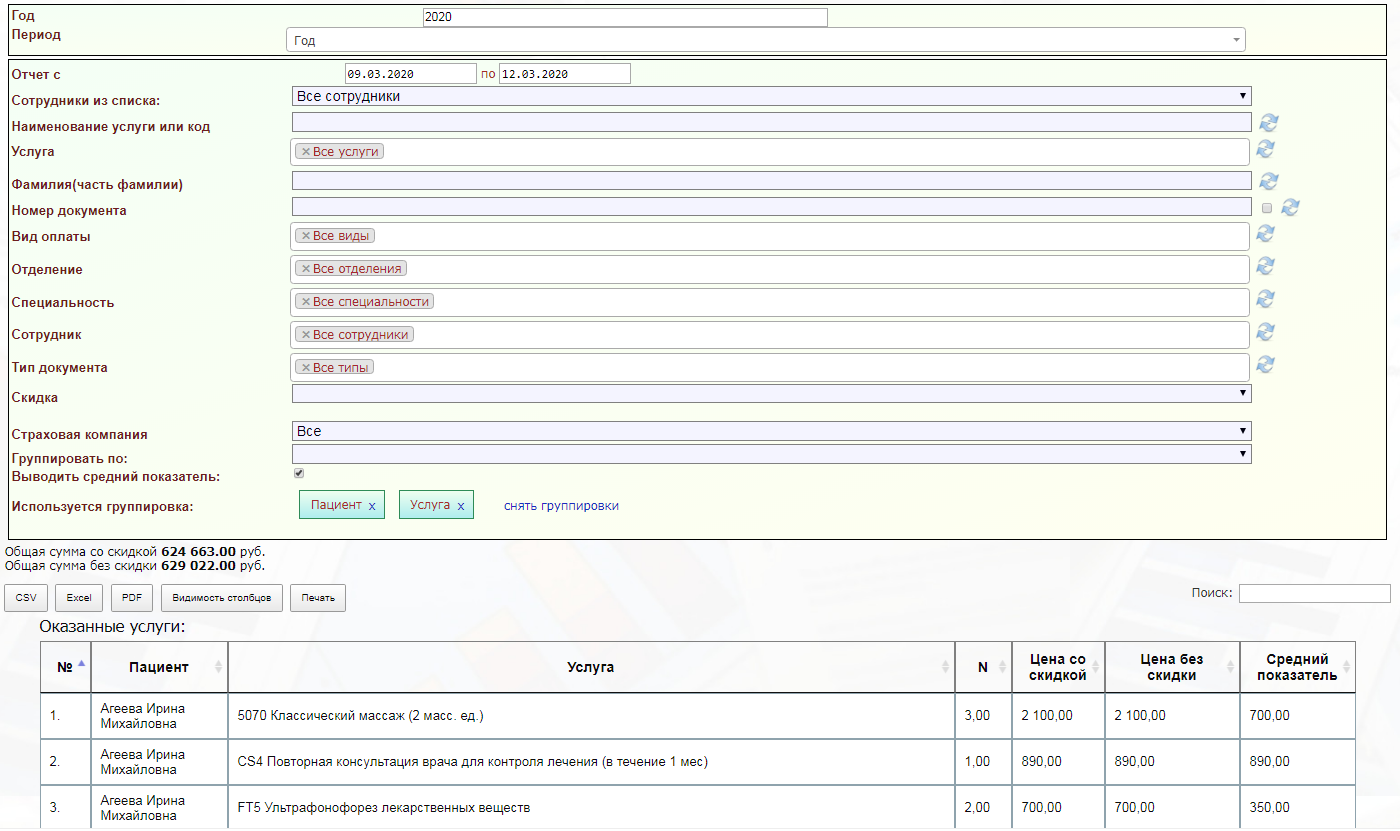This screenshot has height=831, width=1400.
Task: Remove the Пациент grouping tag
Action: [372, 507]
